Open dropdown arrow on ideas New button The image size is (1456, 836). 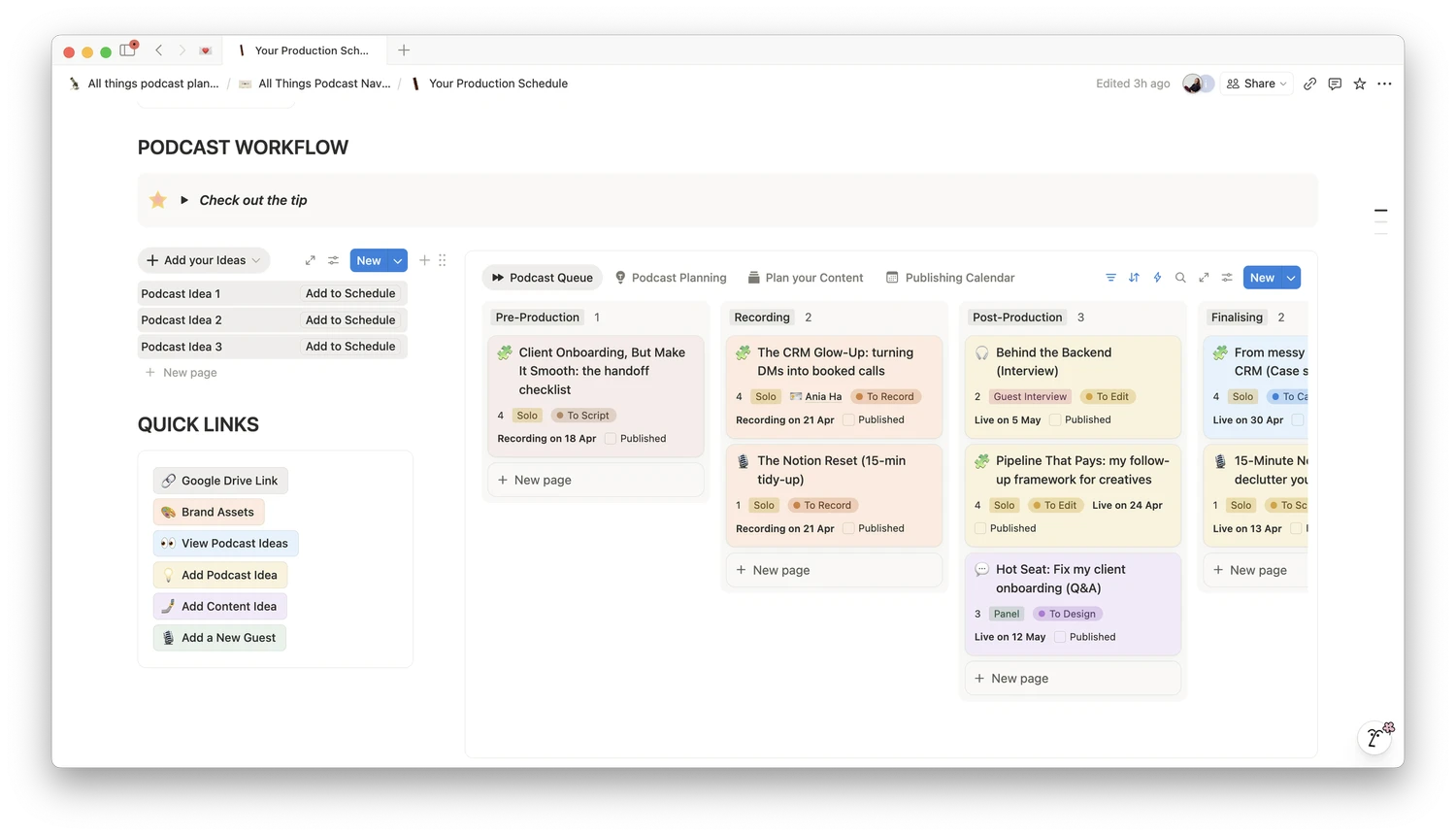(x=398, y=260)
